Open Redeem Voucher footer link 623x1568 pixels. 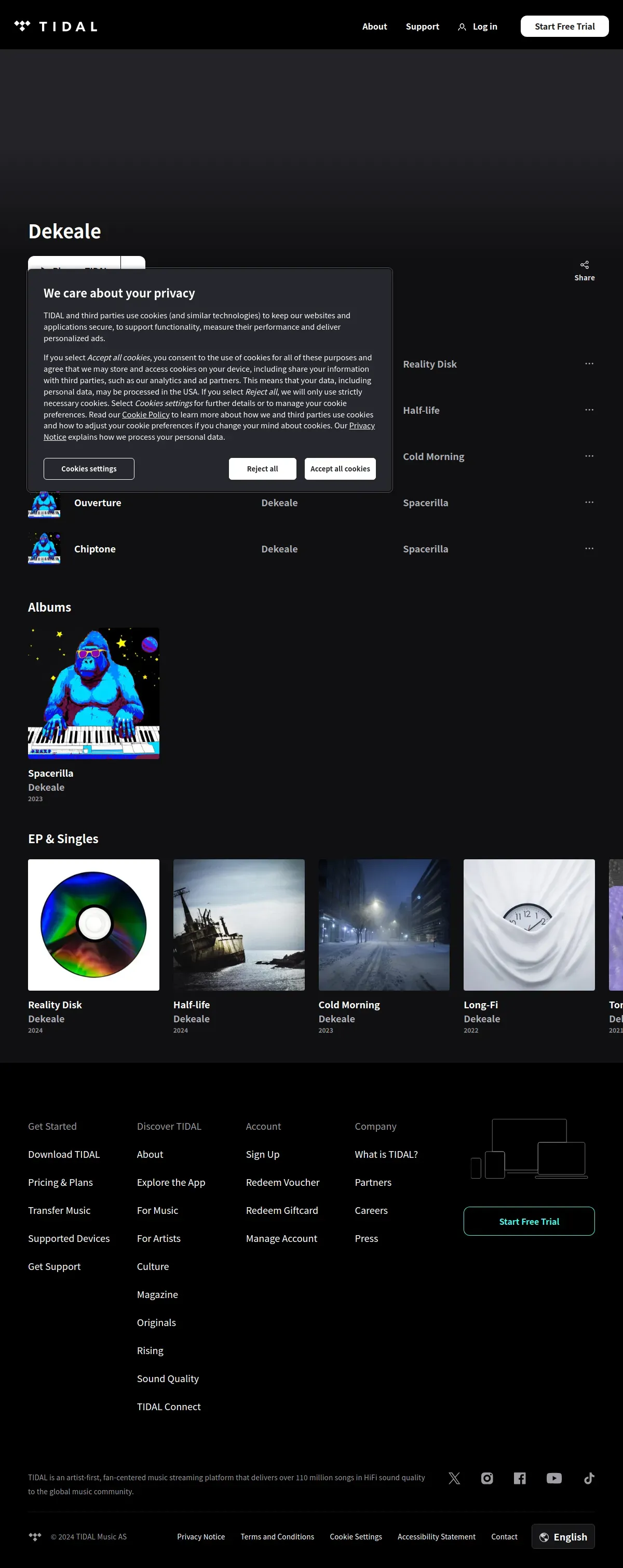(282, 1182)
